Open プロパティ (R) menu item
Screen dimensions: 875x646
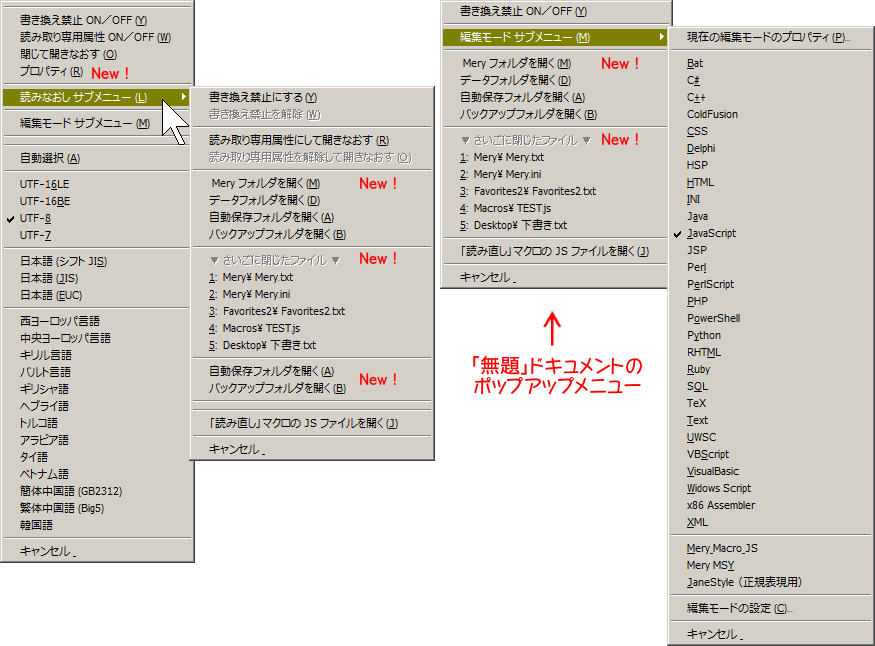click(x=51, y=72)
